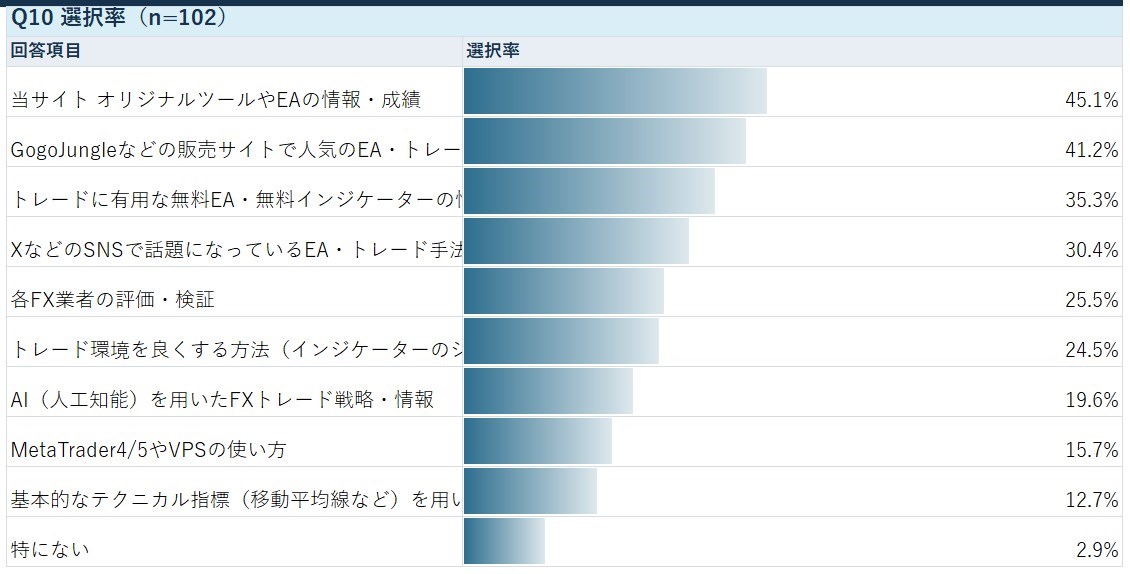1130x574 pixels.
Task: Click the bar for the 41.2% row
Action: click(605, 141)
